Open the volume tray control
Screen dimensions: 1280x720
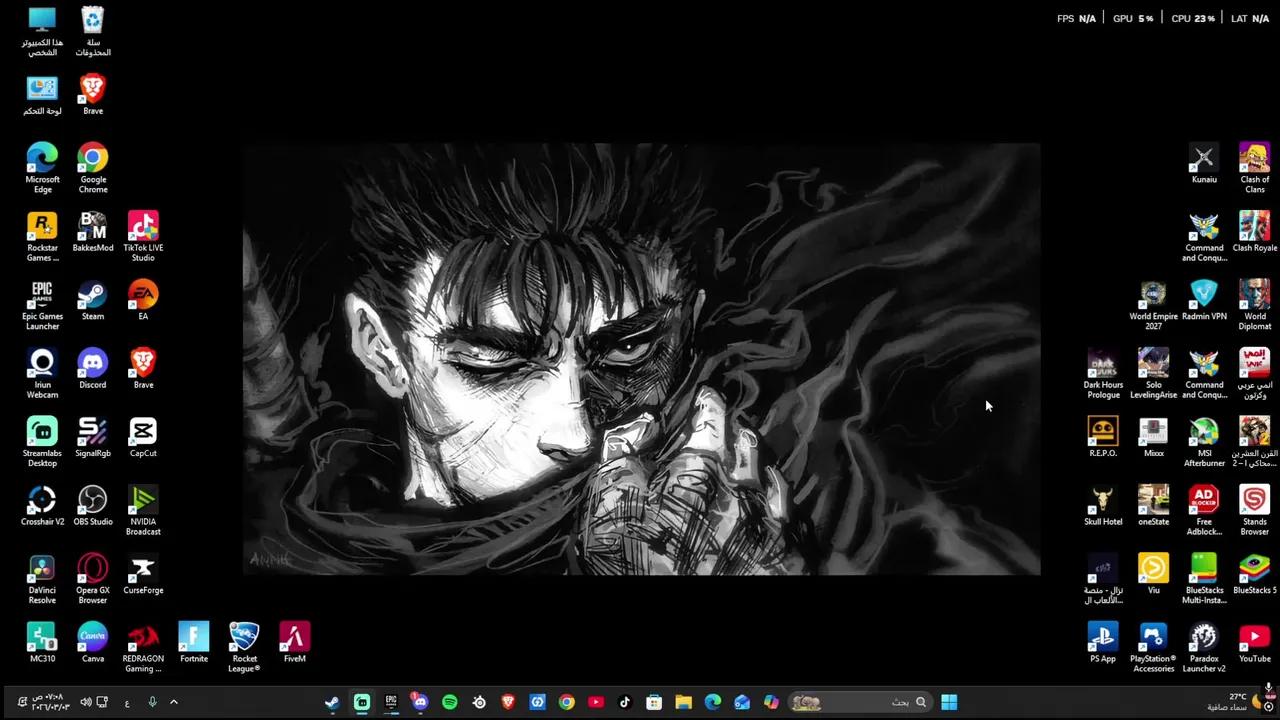[x=85, y=702]
